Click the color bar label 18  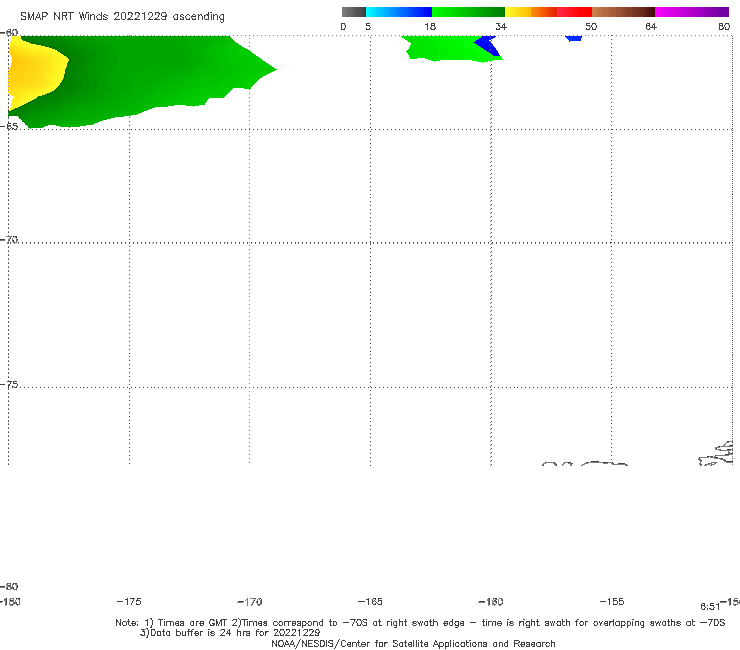coord(430,26)
